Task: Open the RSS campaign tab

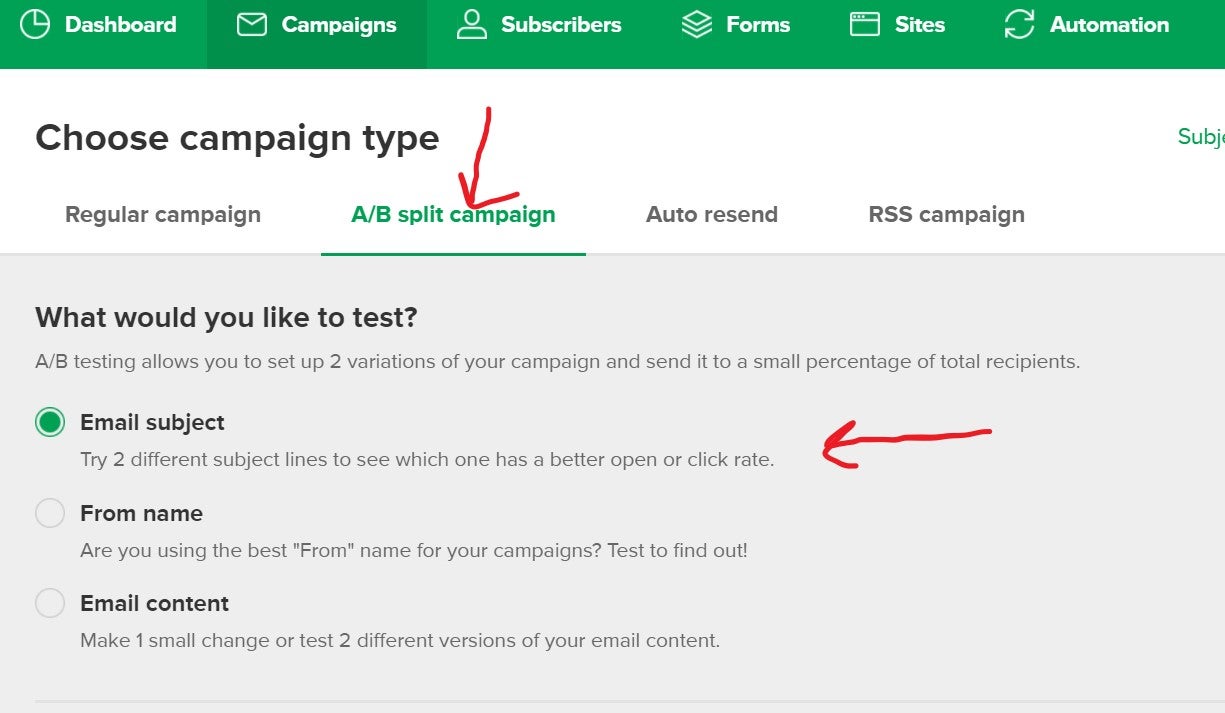Action: (946, 214)
